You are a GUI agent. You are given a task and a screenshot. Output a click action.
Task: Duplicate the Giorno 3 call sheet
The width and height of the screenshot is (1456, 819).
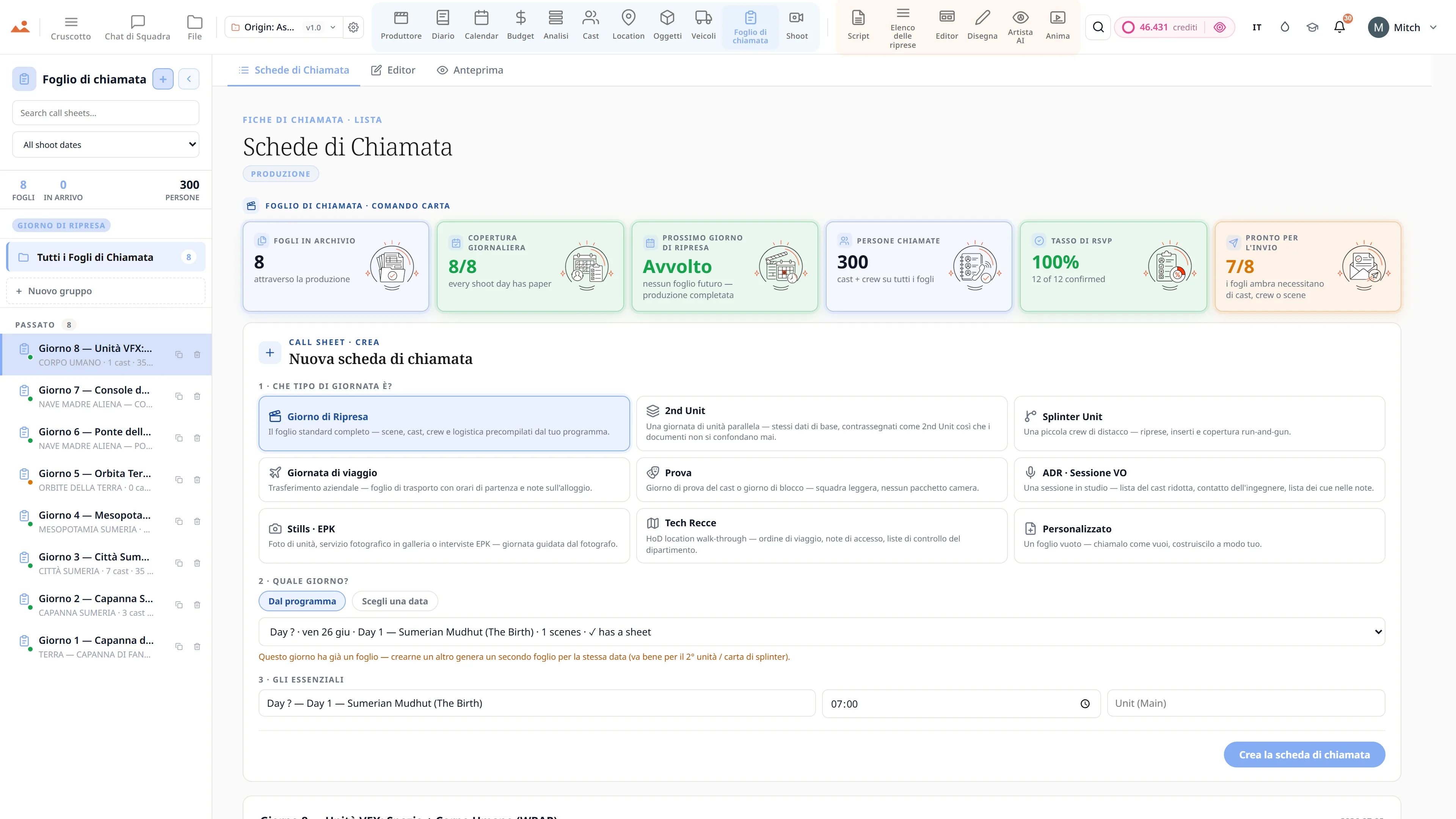click(x=179, y=563)
